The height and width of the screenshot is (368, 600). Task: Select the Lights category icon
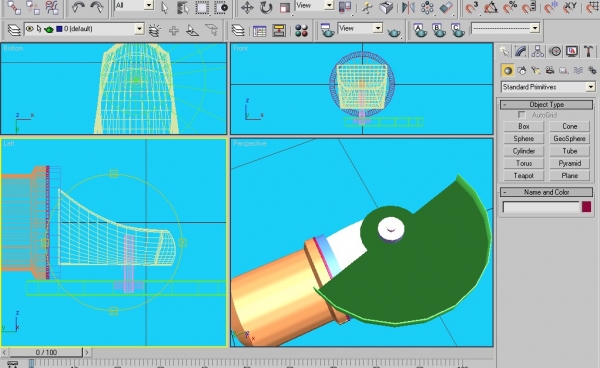coord(536,70)
